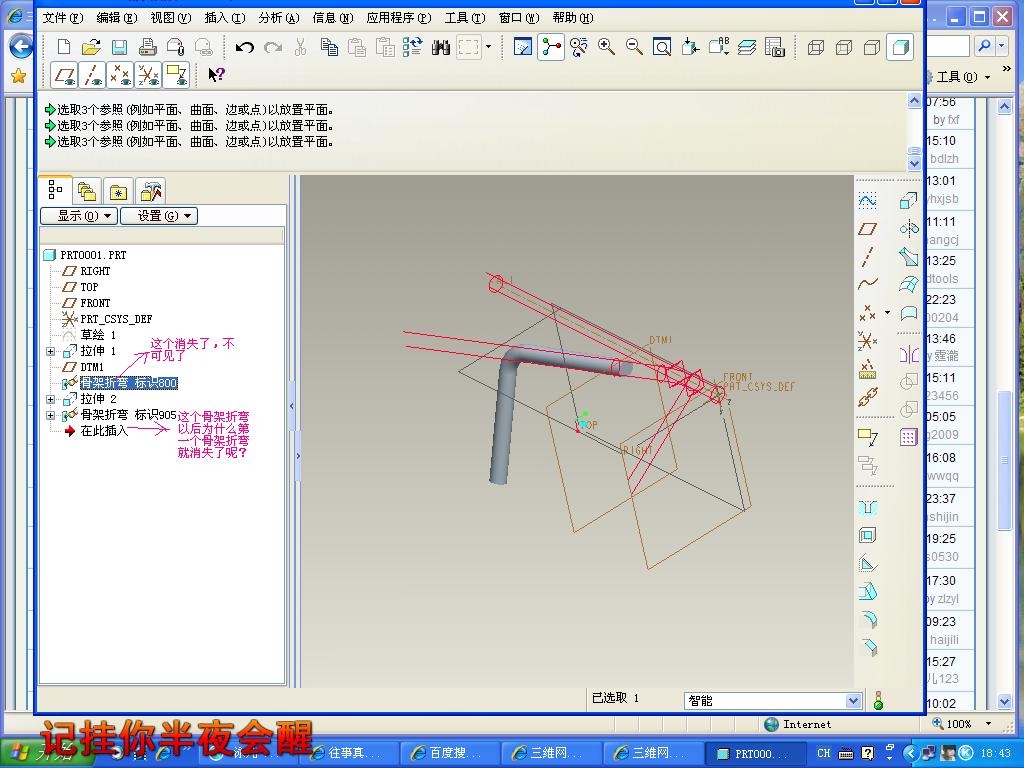Toggle datum axes display
Screen dimensions: 1024x768
point(92,75)
